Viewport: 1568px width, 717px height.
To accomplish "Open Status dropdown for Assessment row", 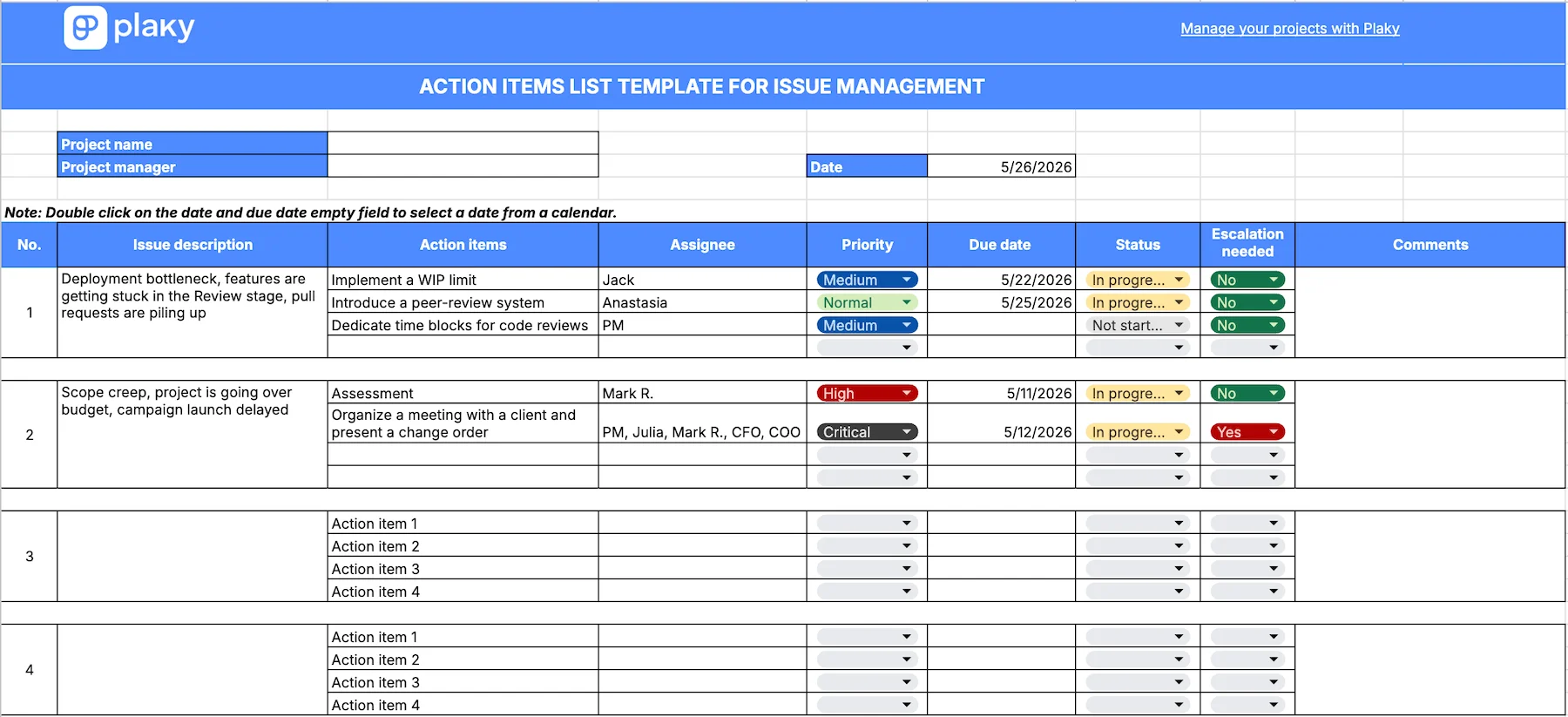I will (1138, 393).
